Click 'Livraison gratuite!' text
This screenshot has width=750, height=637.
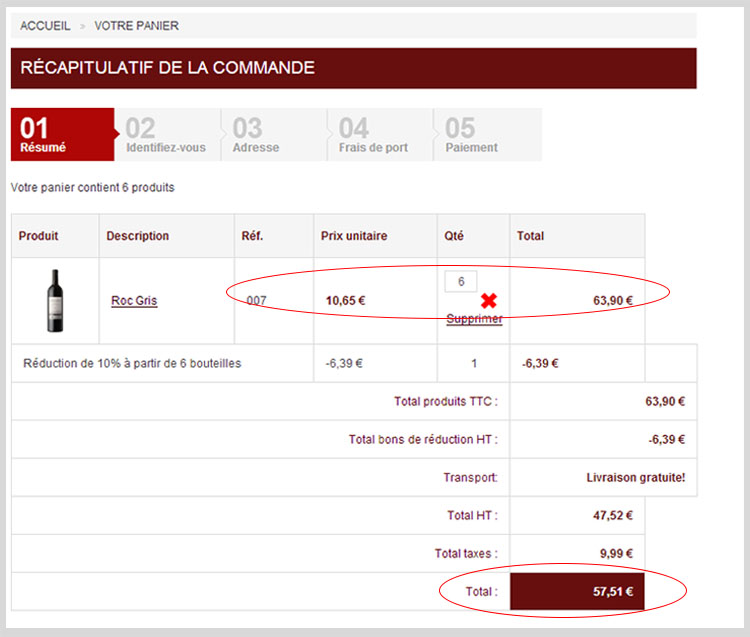(636, 477)
